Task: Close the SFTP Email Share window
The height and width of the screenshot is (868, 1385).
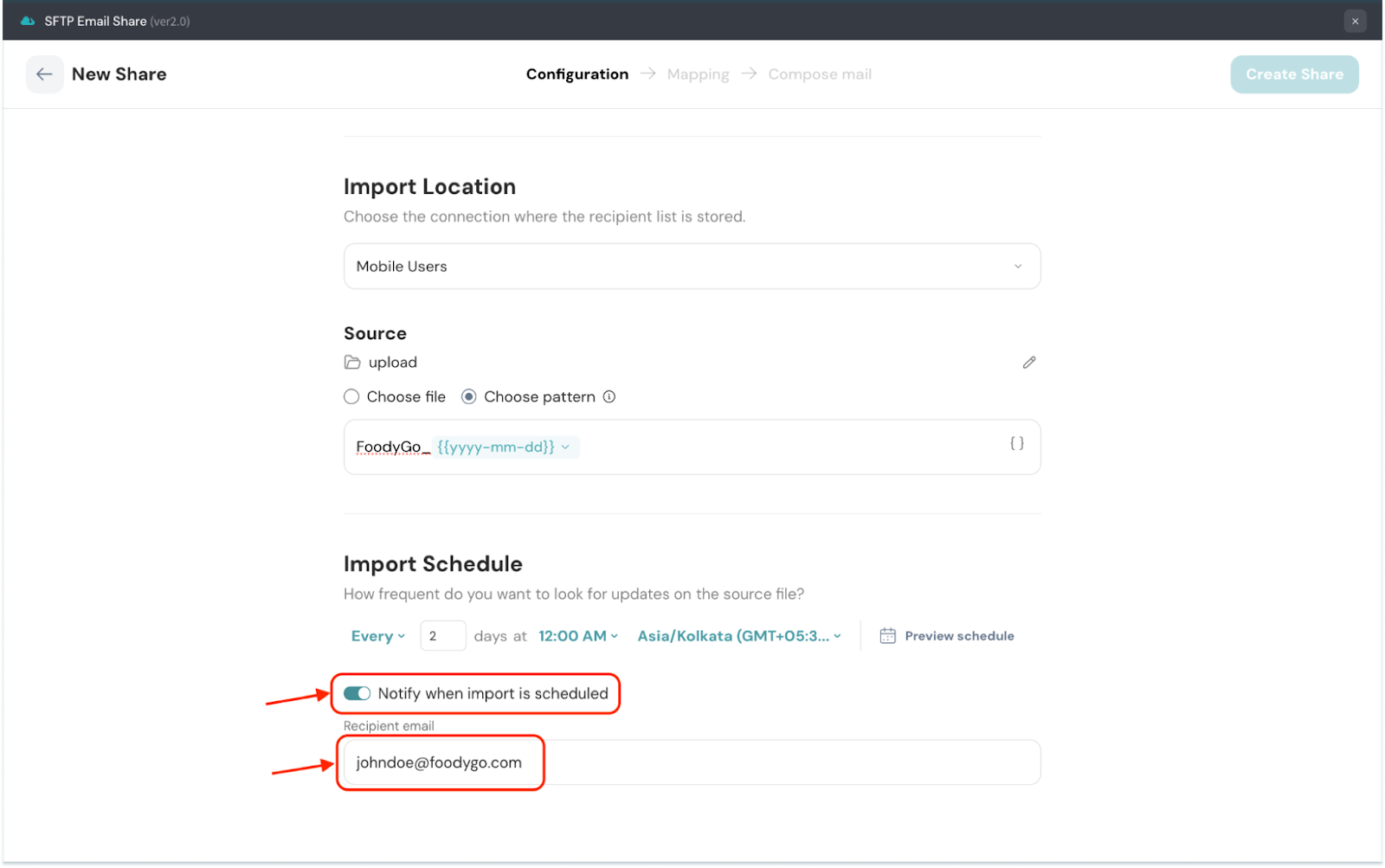Action: [1355, 21]
